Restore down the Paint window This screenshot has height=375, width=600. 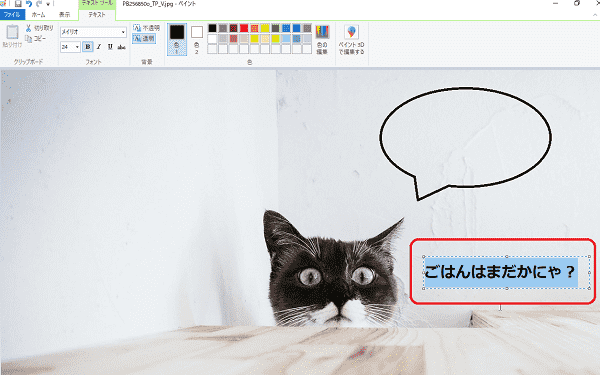click(576, 3)
